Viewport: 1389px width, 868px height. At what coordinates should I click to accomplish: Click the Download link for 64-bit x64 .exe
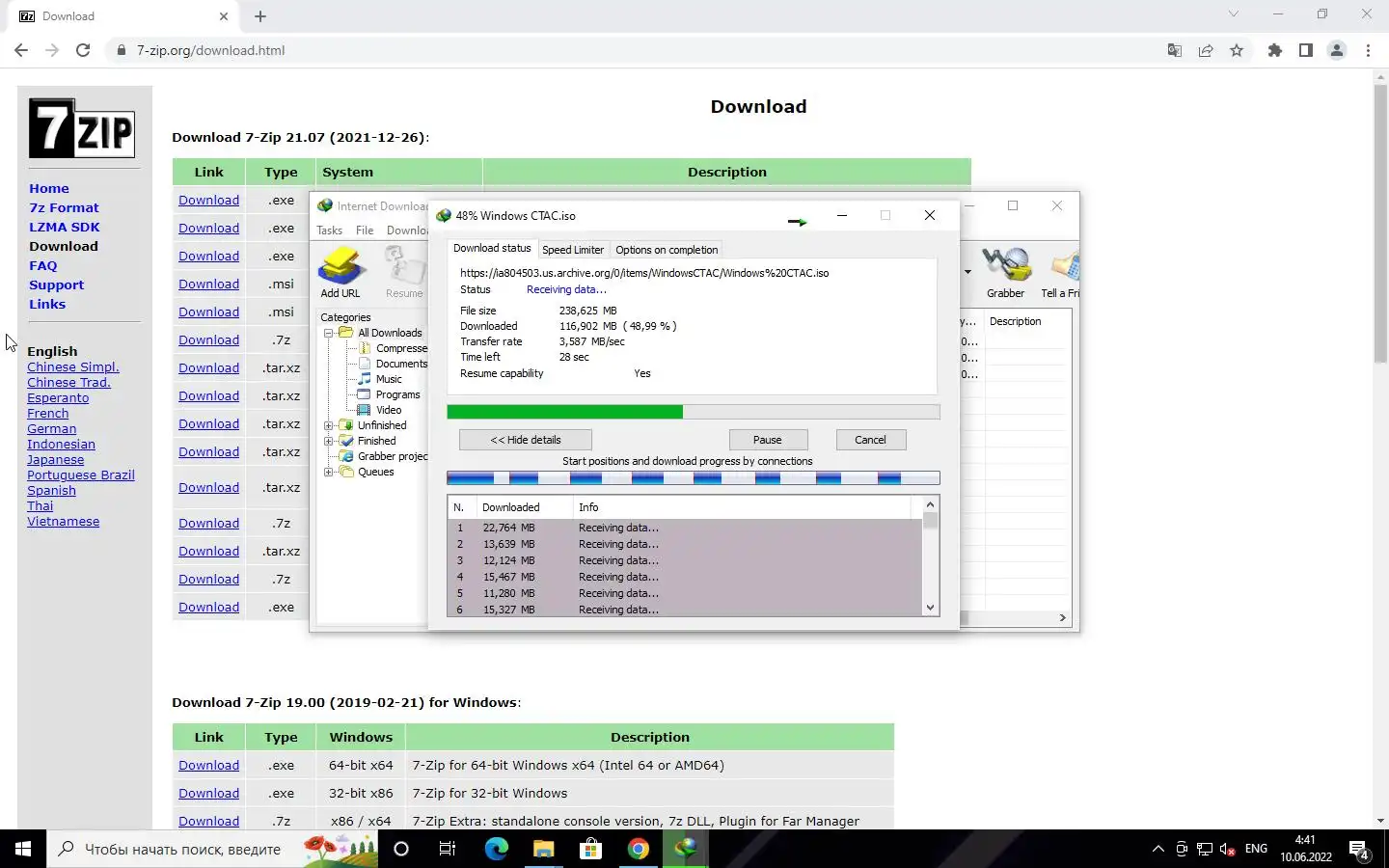pyautogui.click(x=208, y=765)
